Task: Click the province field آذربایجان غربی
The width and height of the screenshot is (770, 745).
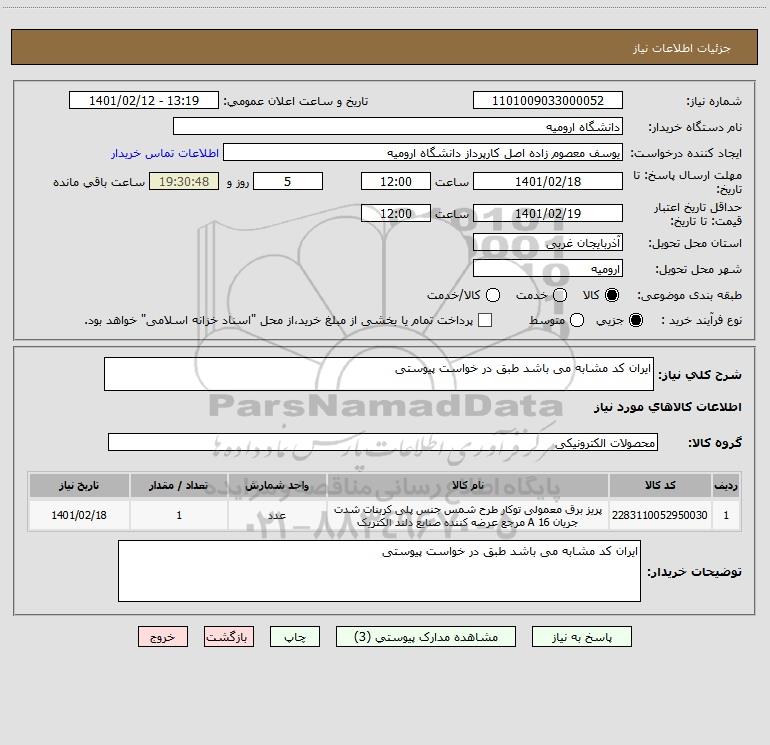Action: click(x=548, y=242)
